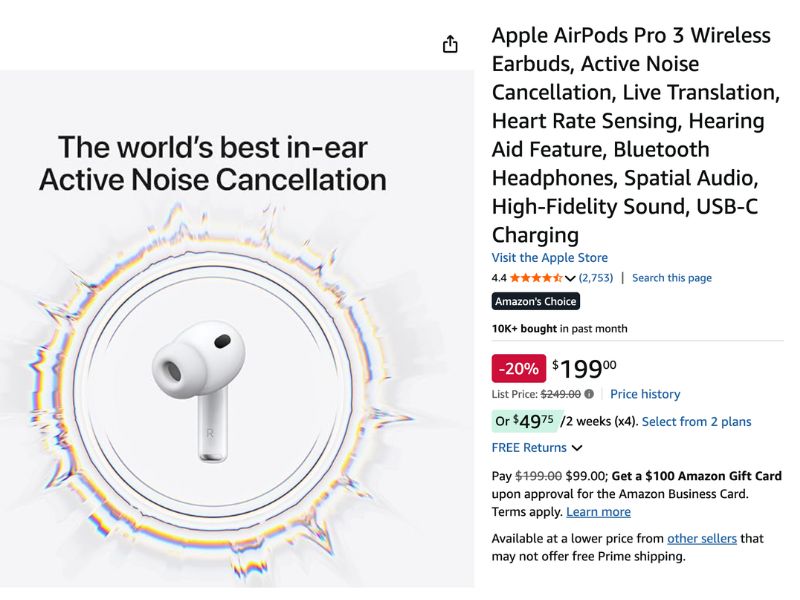Open the rating breakdown chevron next to the stars
The image size is (800, 600).
(x=570, y=278)
